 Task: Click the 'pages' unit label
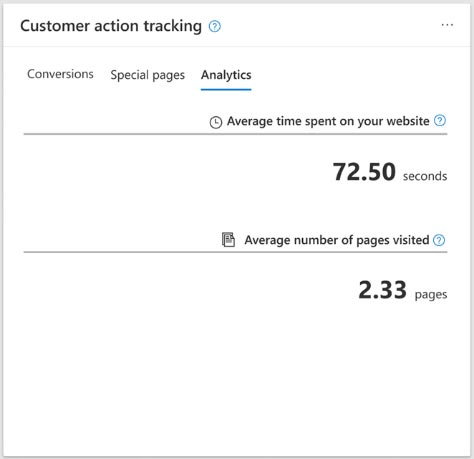[x=431, y=295]
